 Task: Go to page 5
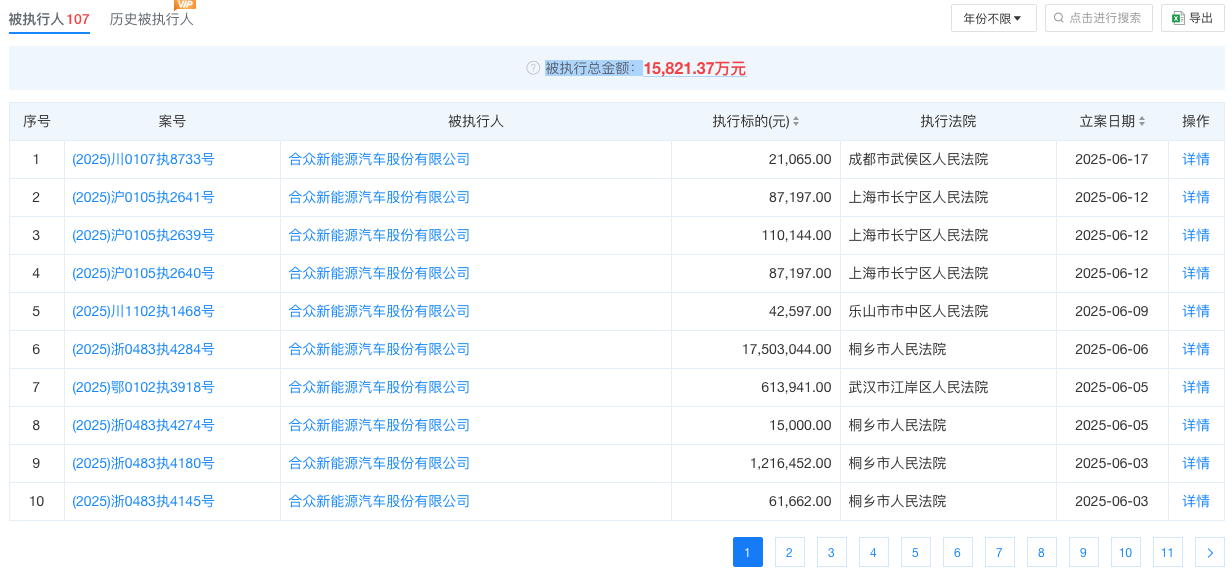pyautogui.click(x=915, y=552)
